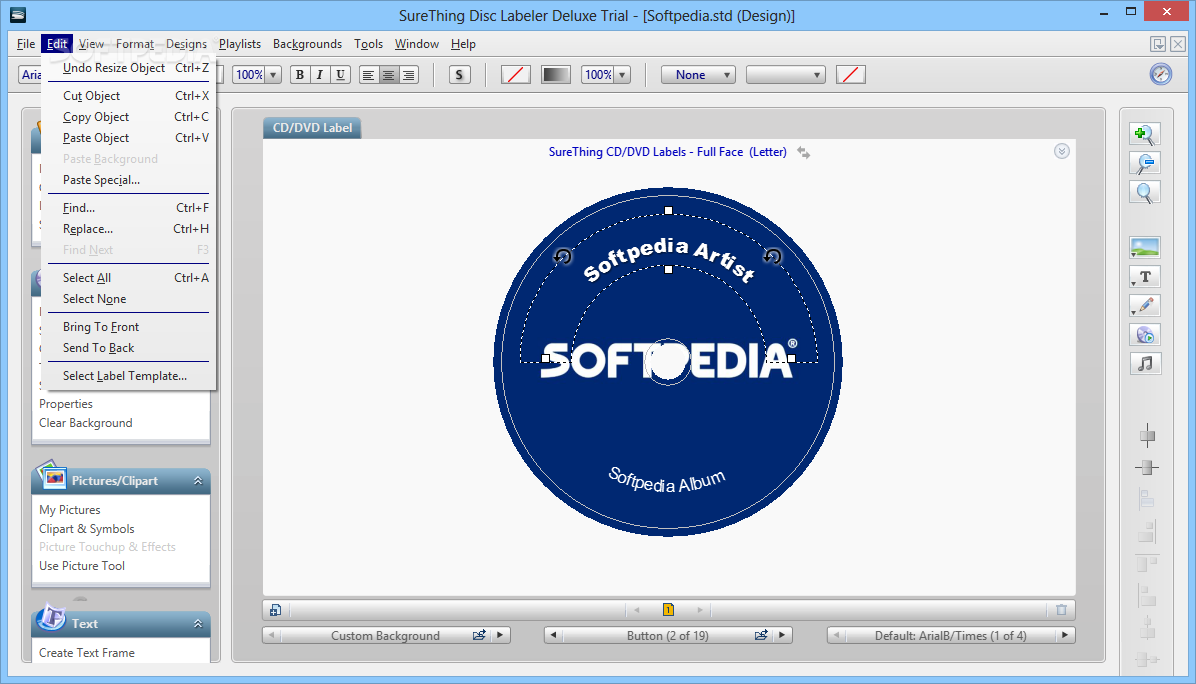Toggle Italic formatting

tap(320, 75)
